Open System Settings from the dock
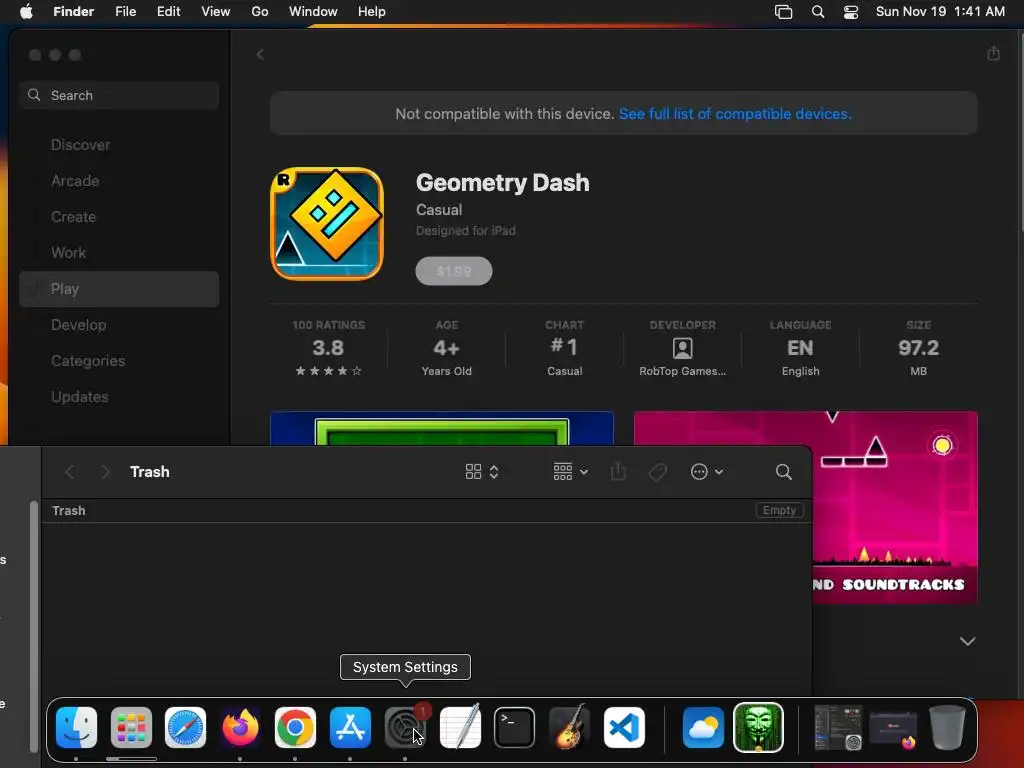Image resolution: width=1024 pixels, height=768 pixels. coord(405,727)
